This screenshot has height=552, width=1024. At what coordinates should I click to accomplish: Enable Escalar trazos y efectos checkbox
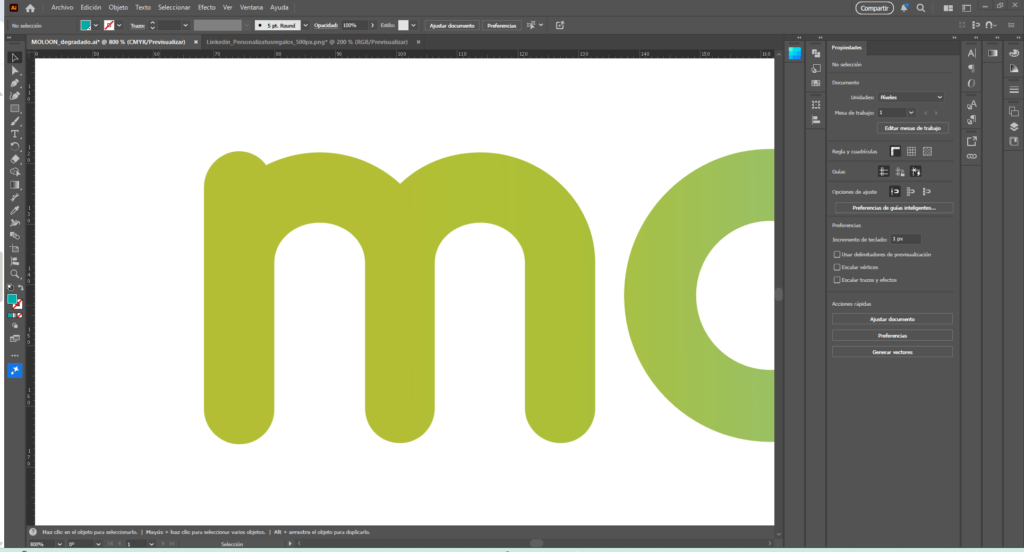837,280
